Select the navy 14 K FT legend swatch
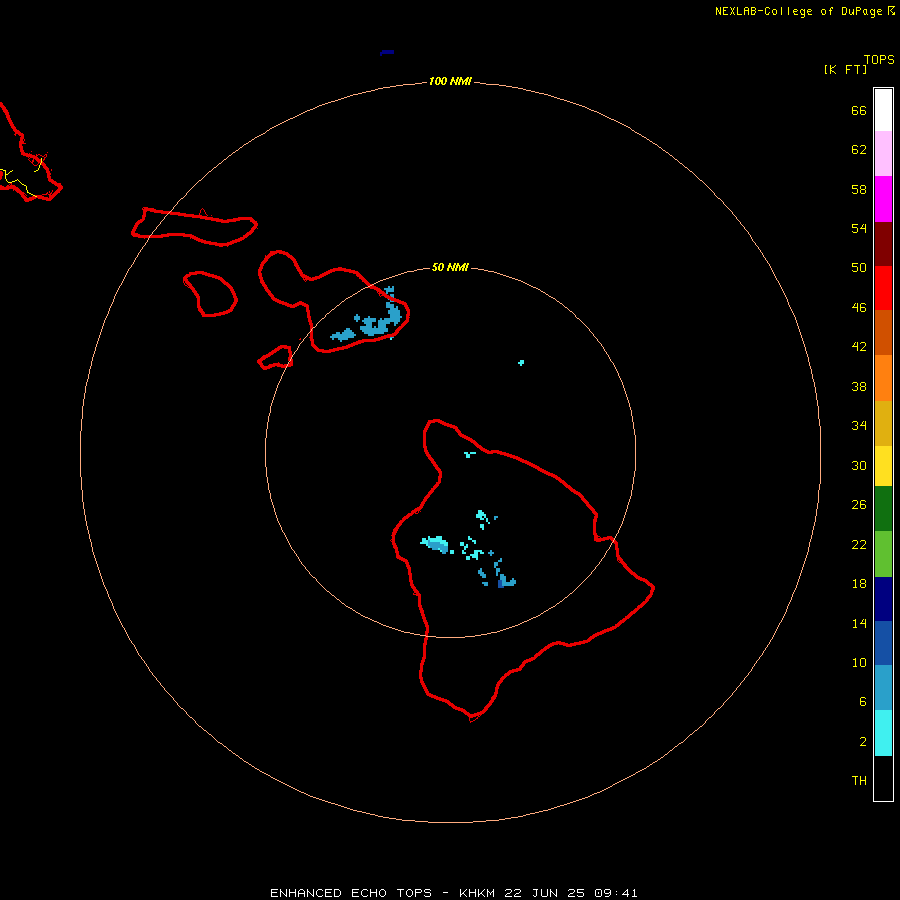The height and width of the screenshot is (900, 900). (x=883, y=599)
